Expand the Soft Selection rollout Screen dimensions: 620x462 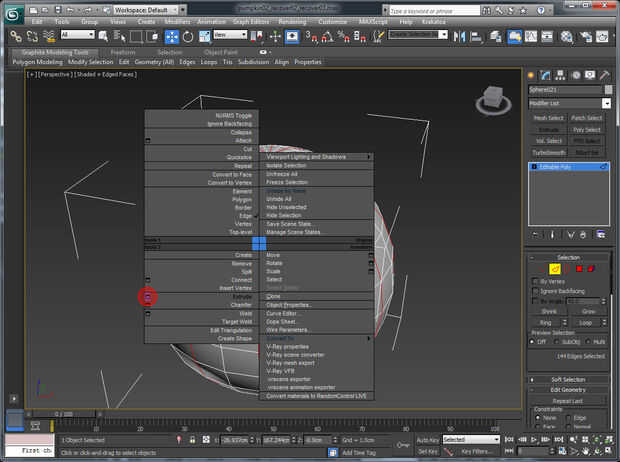[x=568, y=379]
